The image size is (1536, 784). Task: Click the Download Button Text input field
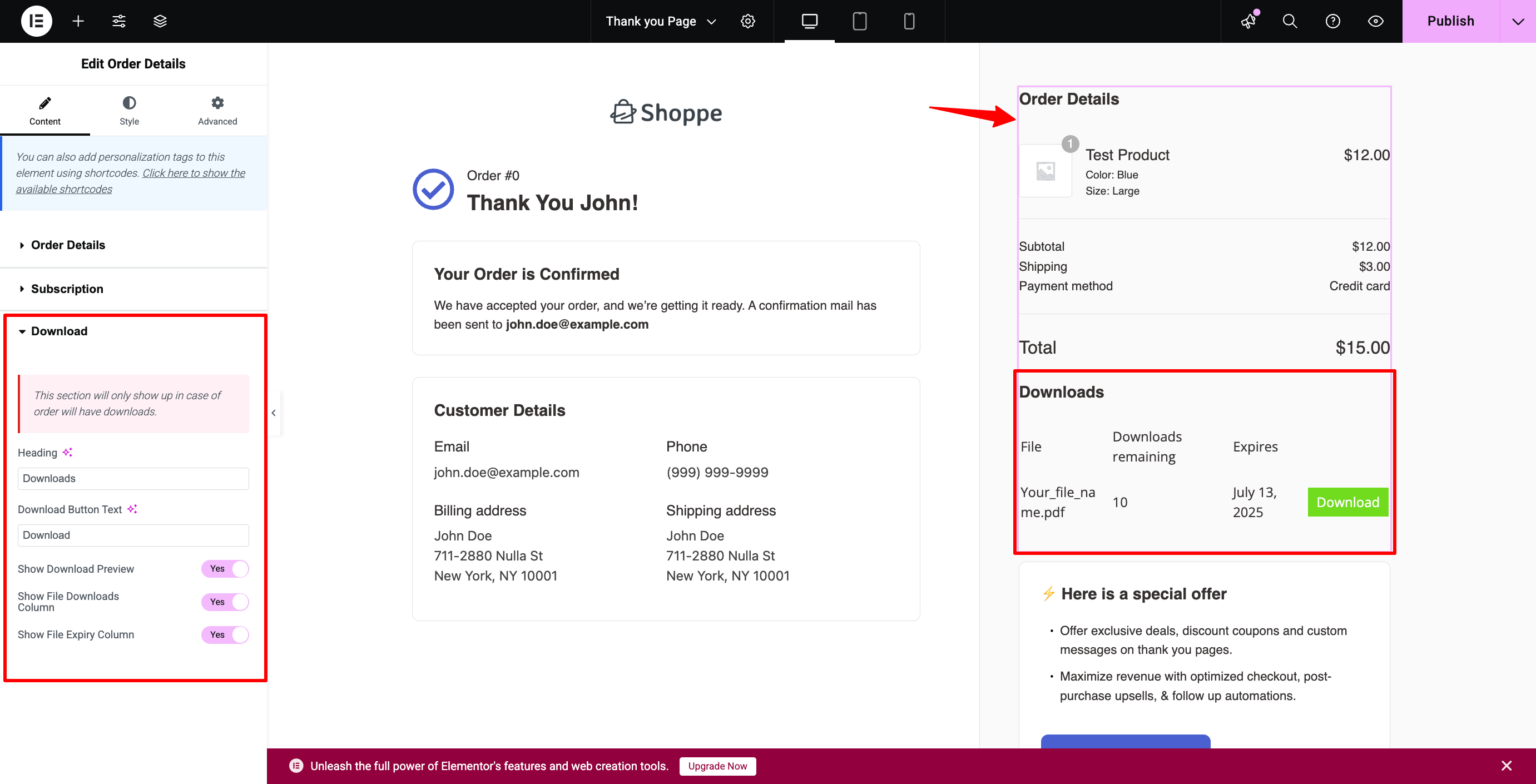133,535
